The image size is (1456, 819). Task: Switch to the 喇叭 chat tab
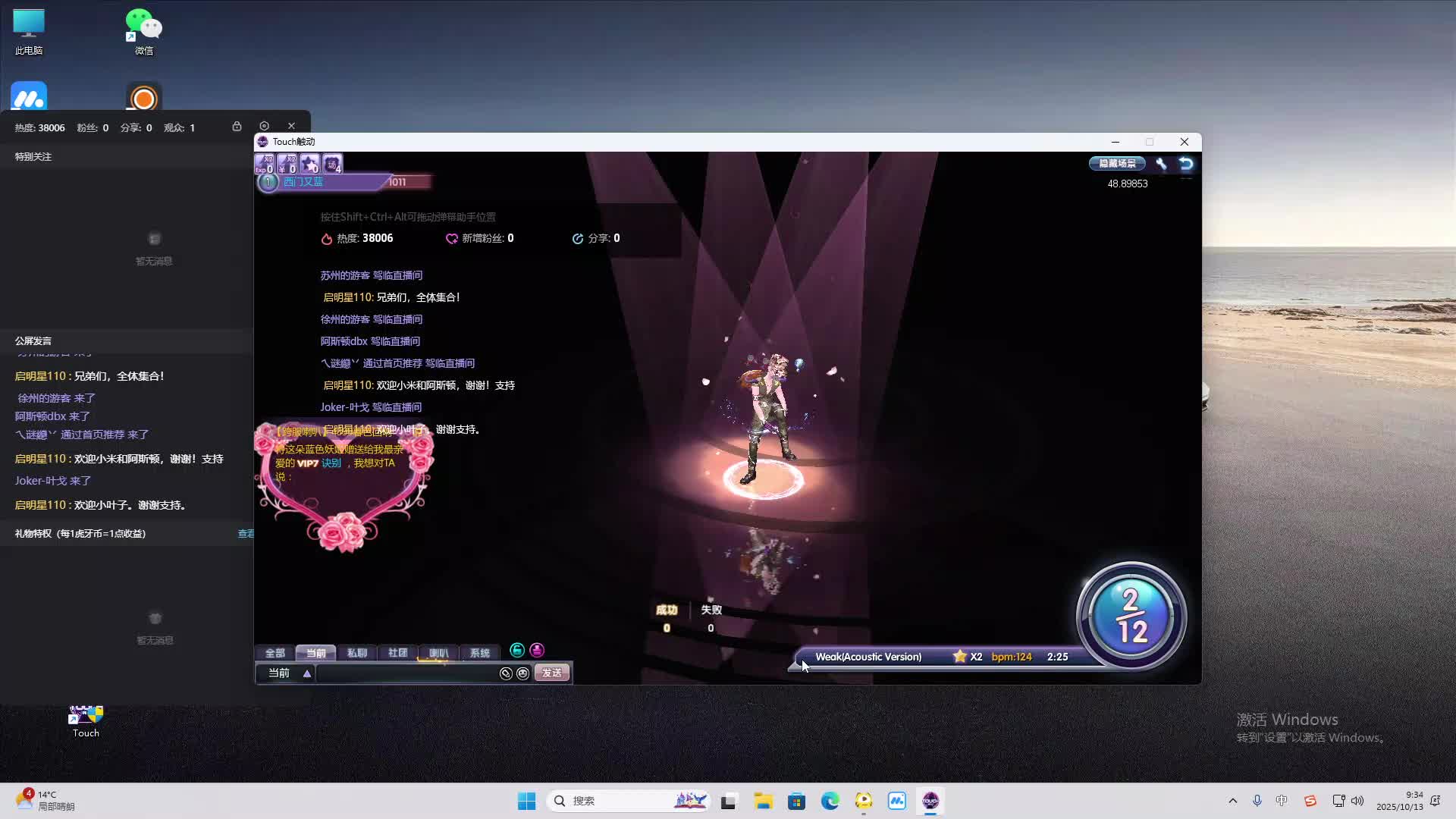point(438,653)
